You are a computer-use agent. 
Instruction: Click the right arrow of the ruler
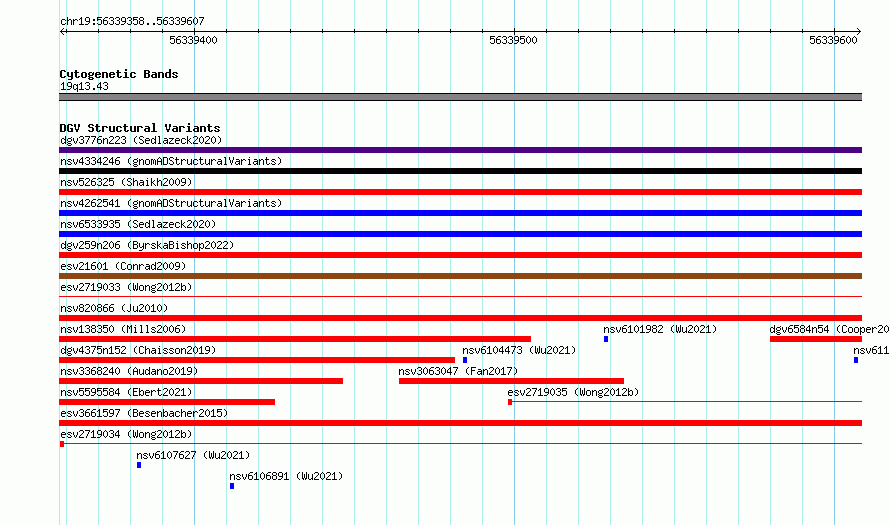858,32
